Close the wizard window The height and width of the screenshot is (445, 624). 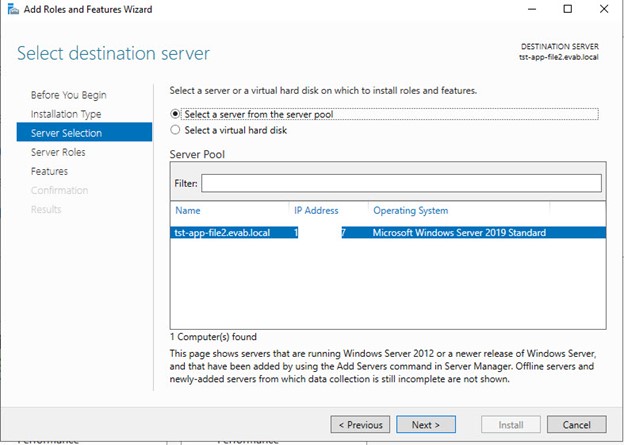point(604,9)
